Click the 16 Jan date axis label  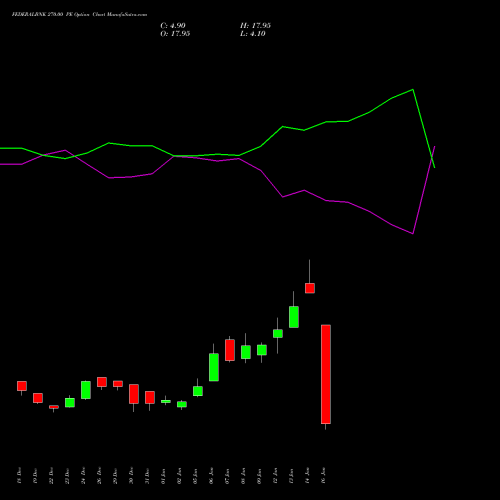(x=323, y=475)
